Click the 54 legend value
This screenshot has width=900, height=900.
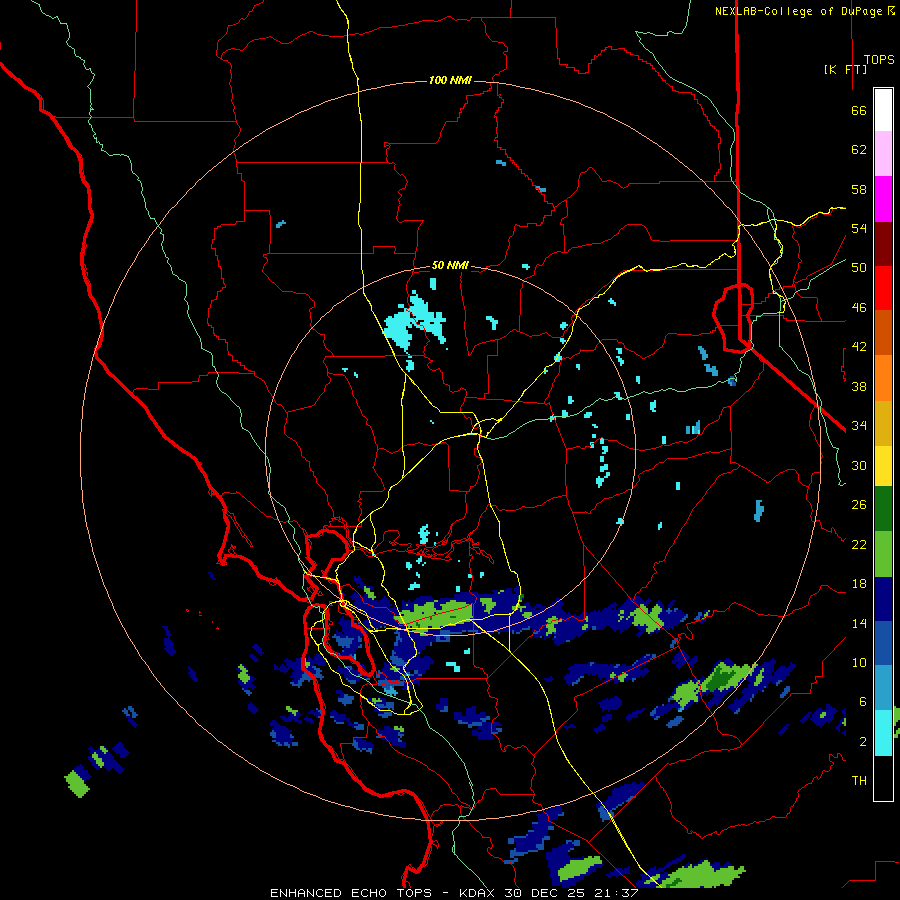(859, 228)
